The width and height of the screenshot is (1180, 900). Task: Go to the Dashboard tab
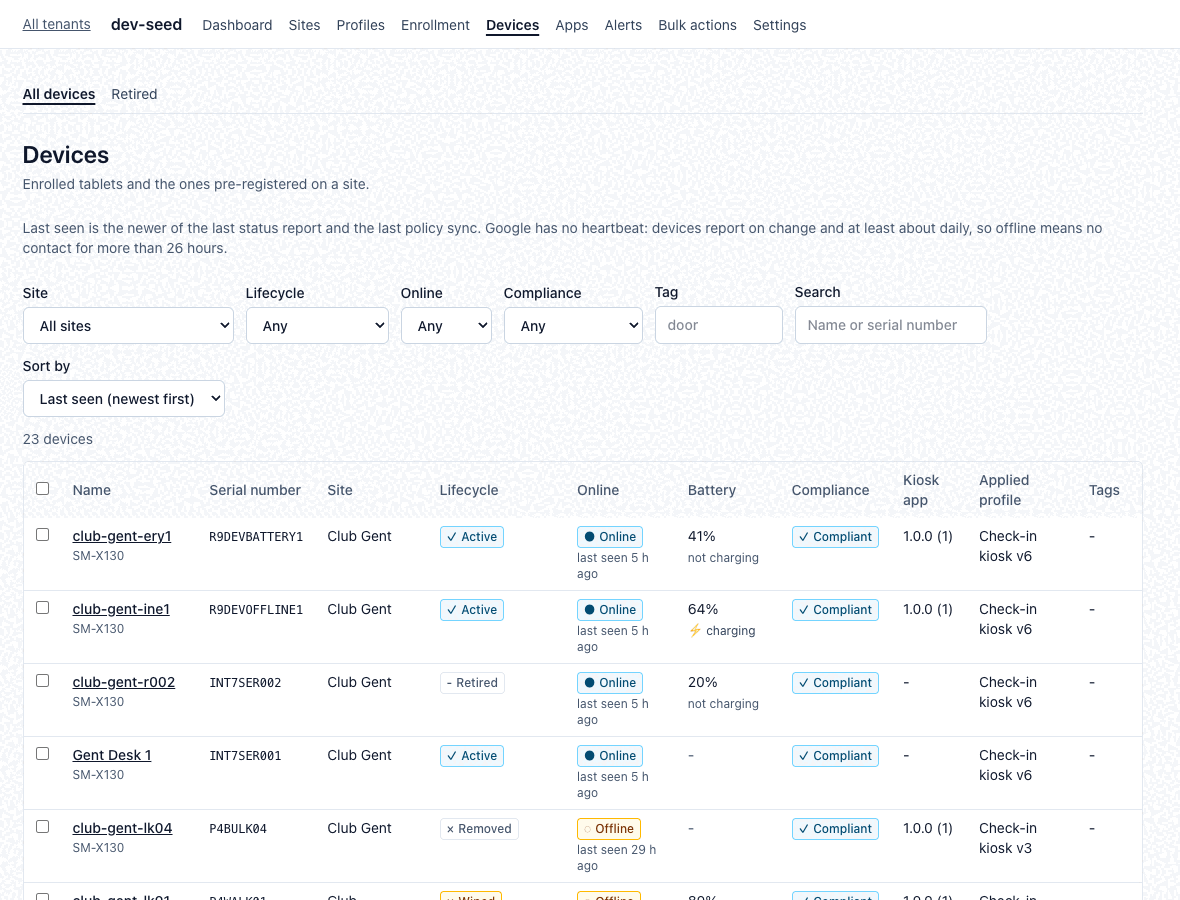click(x=237, y=25)
